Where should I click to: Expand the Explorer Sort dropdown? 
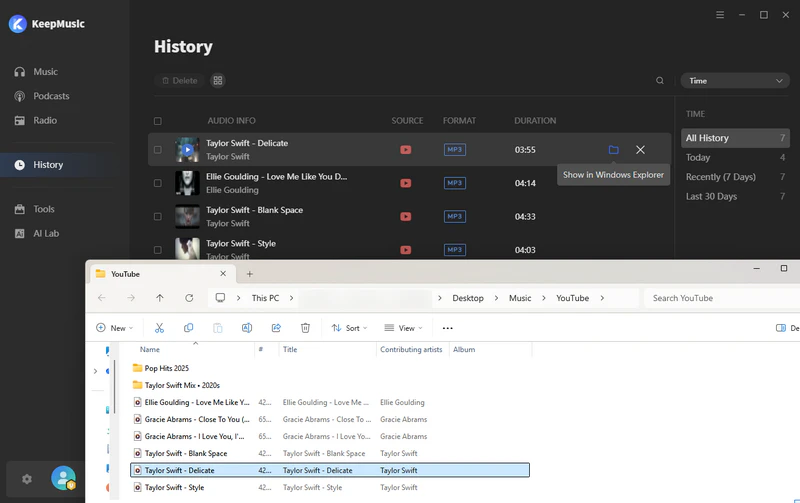350,328
